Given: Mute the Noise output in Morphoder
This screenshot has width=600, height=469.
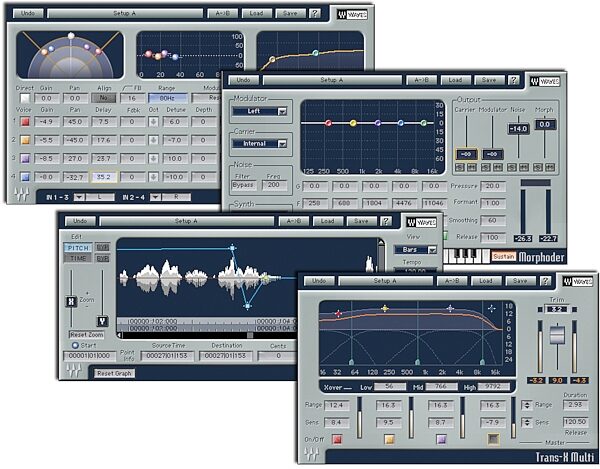Looking at the screenshot, I should click(523, 167).
